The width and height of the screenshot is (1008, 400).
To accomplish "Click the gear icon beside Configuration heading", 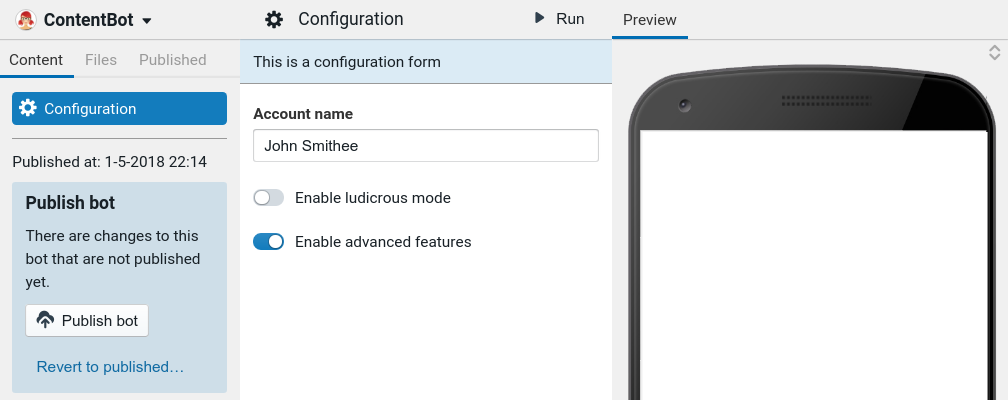I will tap(274, 19).
